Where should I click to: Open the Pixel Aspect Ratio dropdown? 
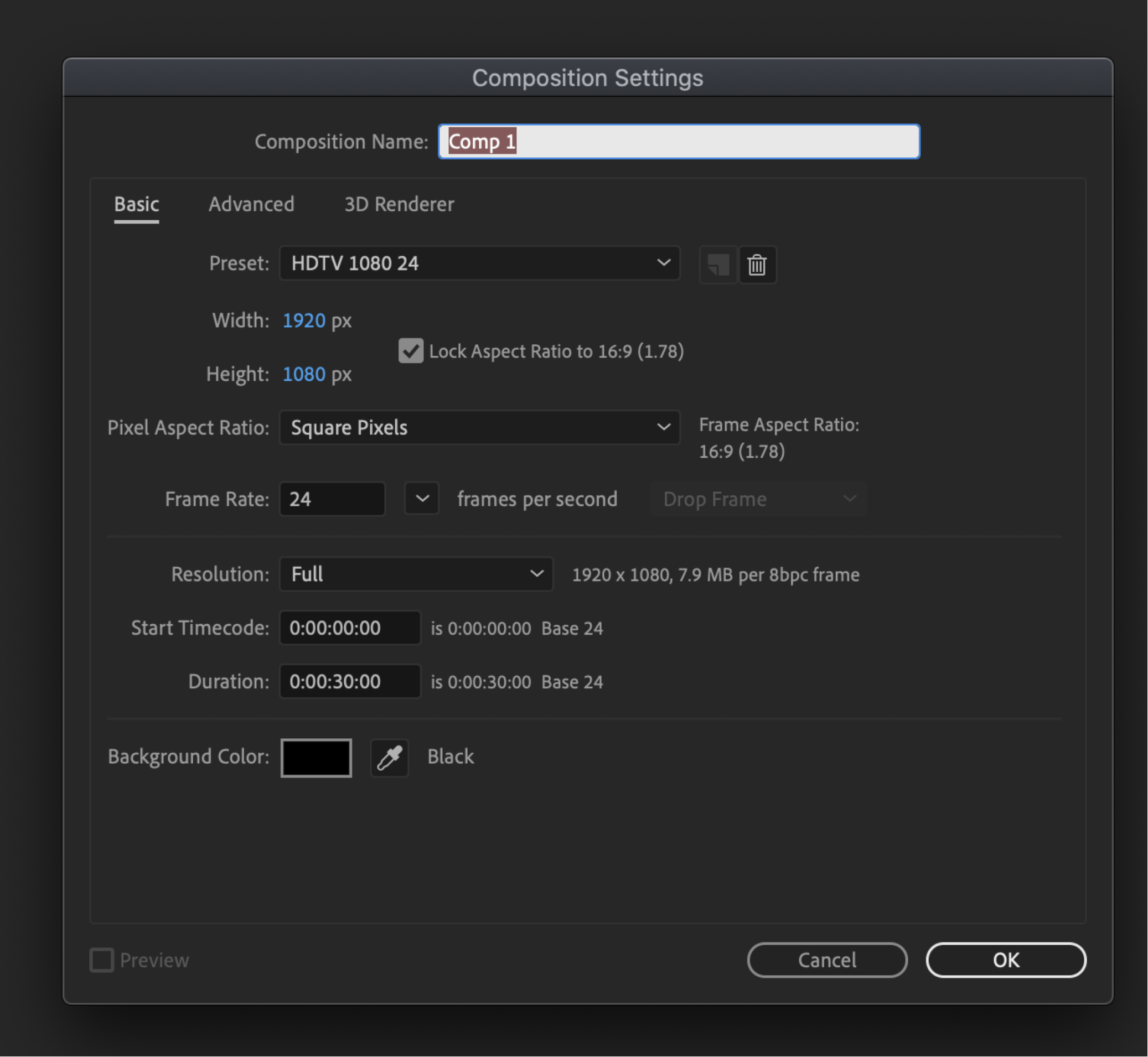[x=479, y=428]
